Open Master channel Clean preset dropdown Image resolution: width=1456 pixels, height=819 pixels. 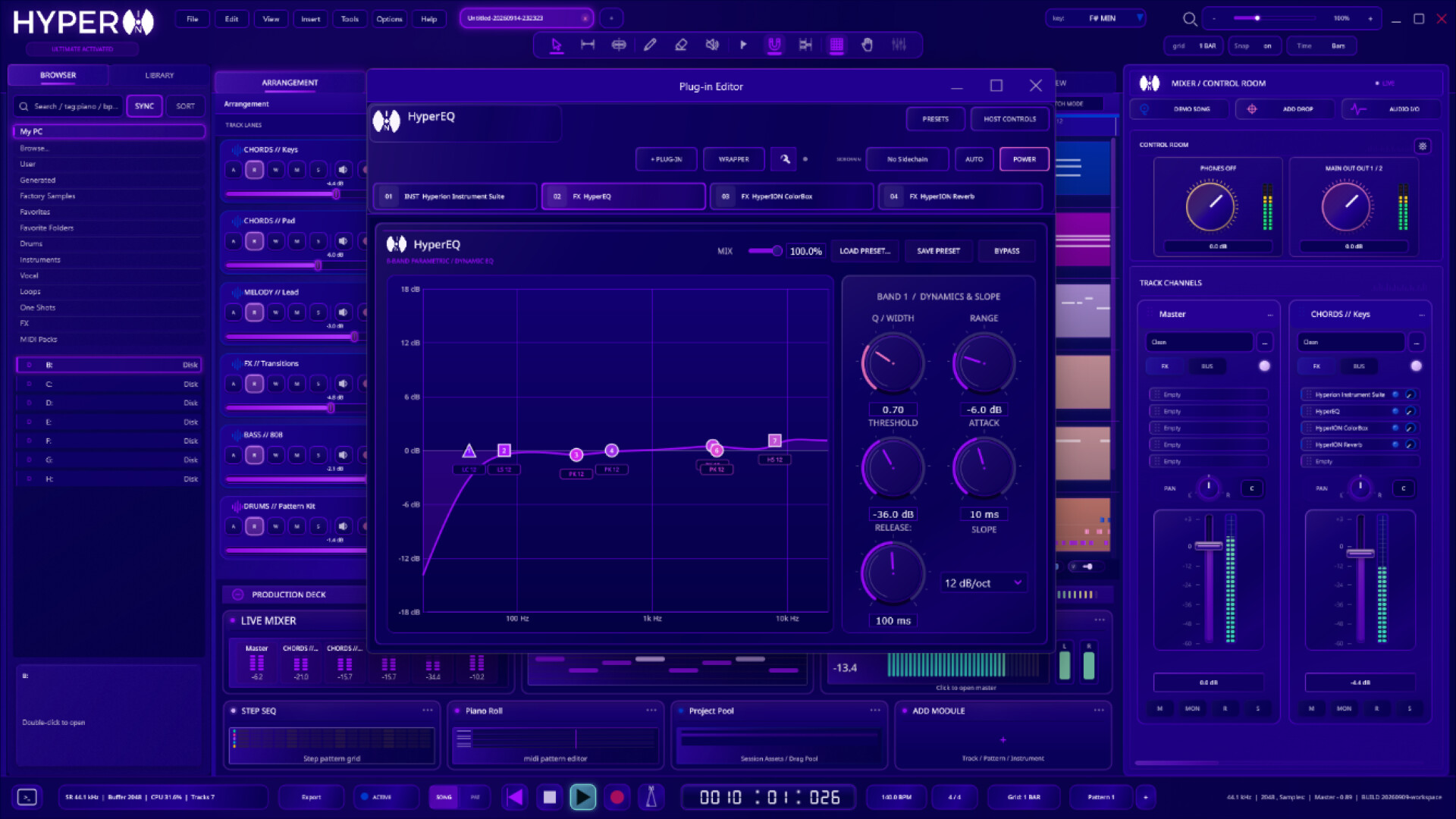1199,342
